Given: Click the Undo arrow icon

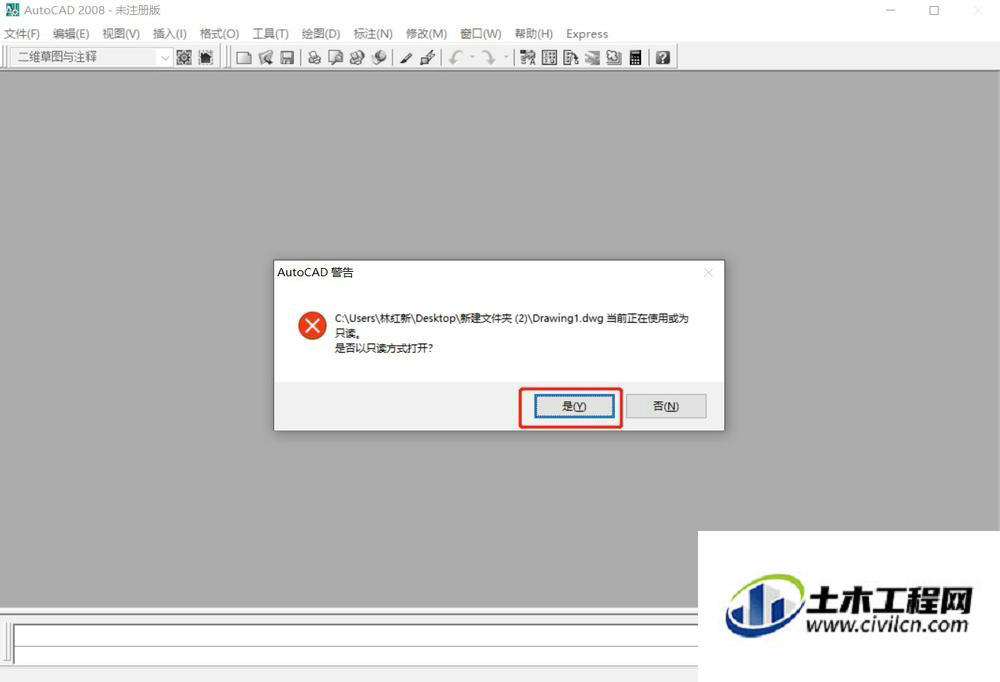Looking at the screenshot, I should pyautogui.click(x=455, y=57).
